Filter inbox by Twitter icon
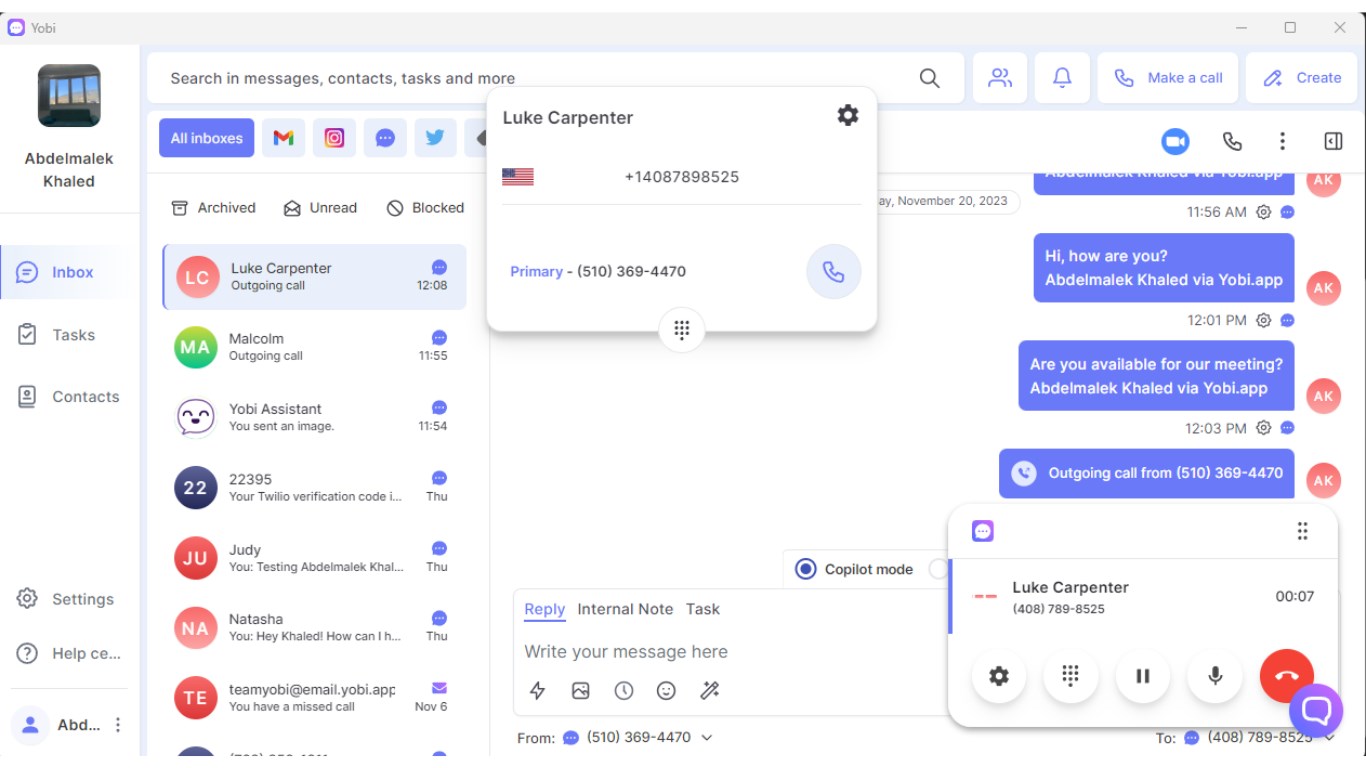The image size is (1366, 768). point(435,138)
